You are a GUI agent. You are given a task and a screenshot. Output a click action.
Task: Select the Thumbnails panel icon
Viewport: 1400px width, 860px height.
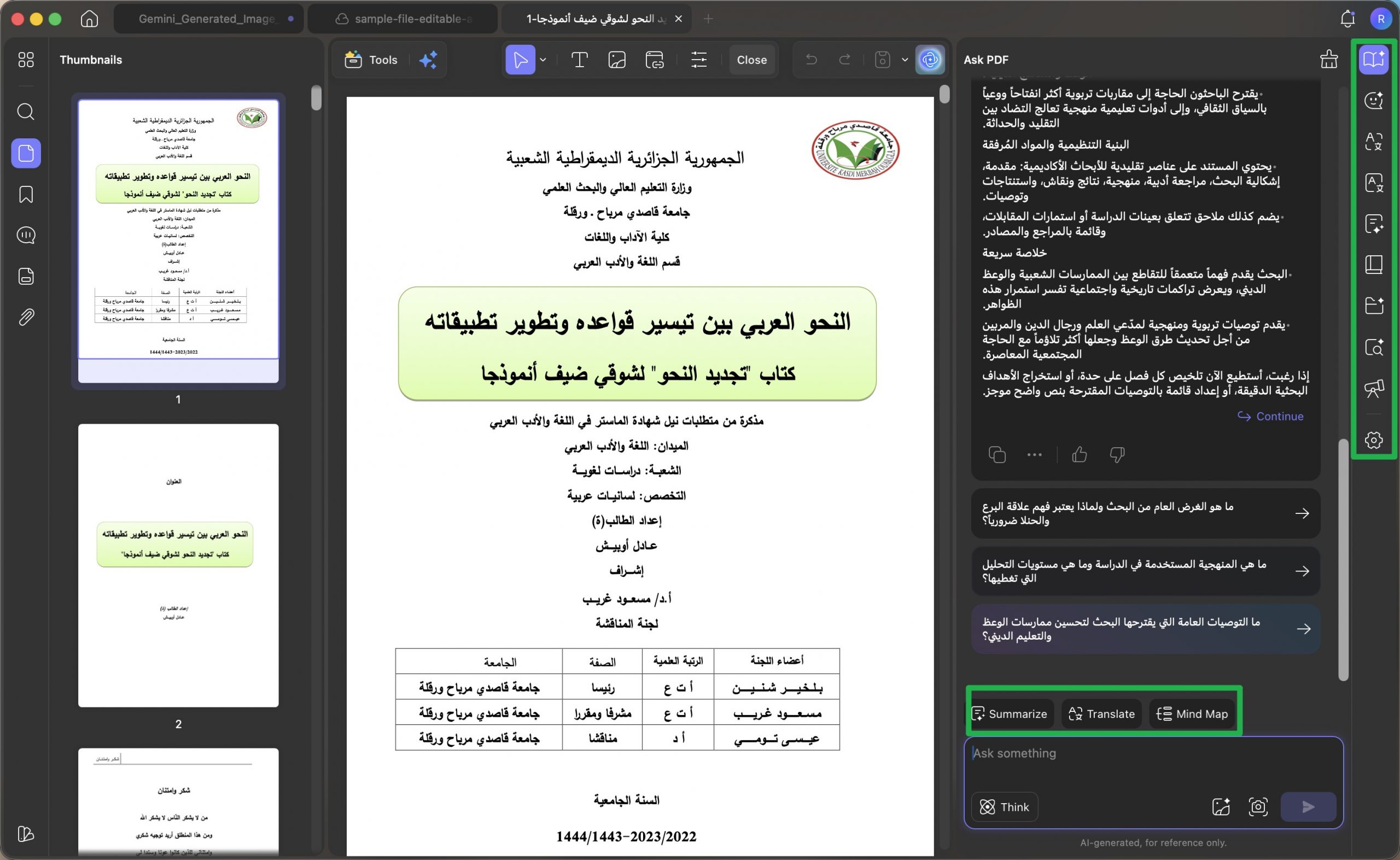pos(26,153)
